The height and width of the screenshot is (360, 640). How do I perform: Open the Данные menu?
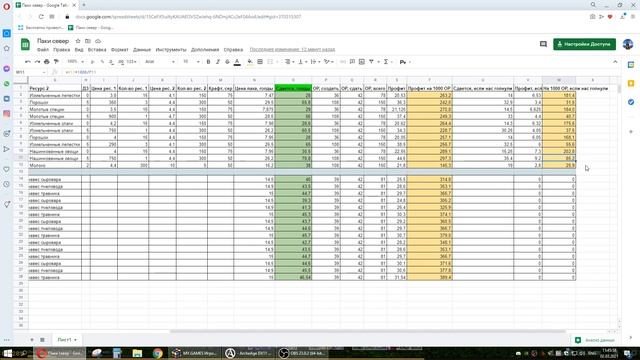pyautogui.click(x=142, y=49)
